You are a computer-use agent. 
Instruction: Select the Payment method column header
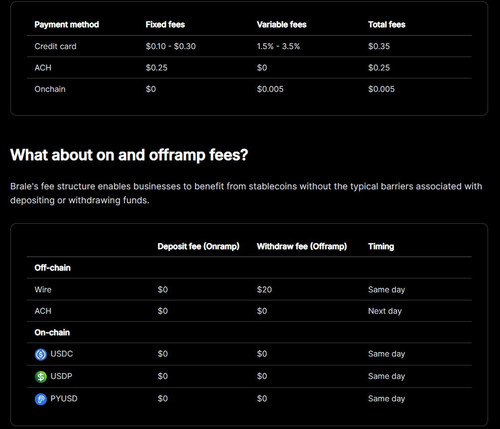click(67, 25)
